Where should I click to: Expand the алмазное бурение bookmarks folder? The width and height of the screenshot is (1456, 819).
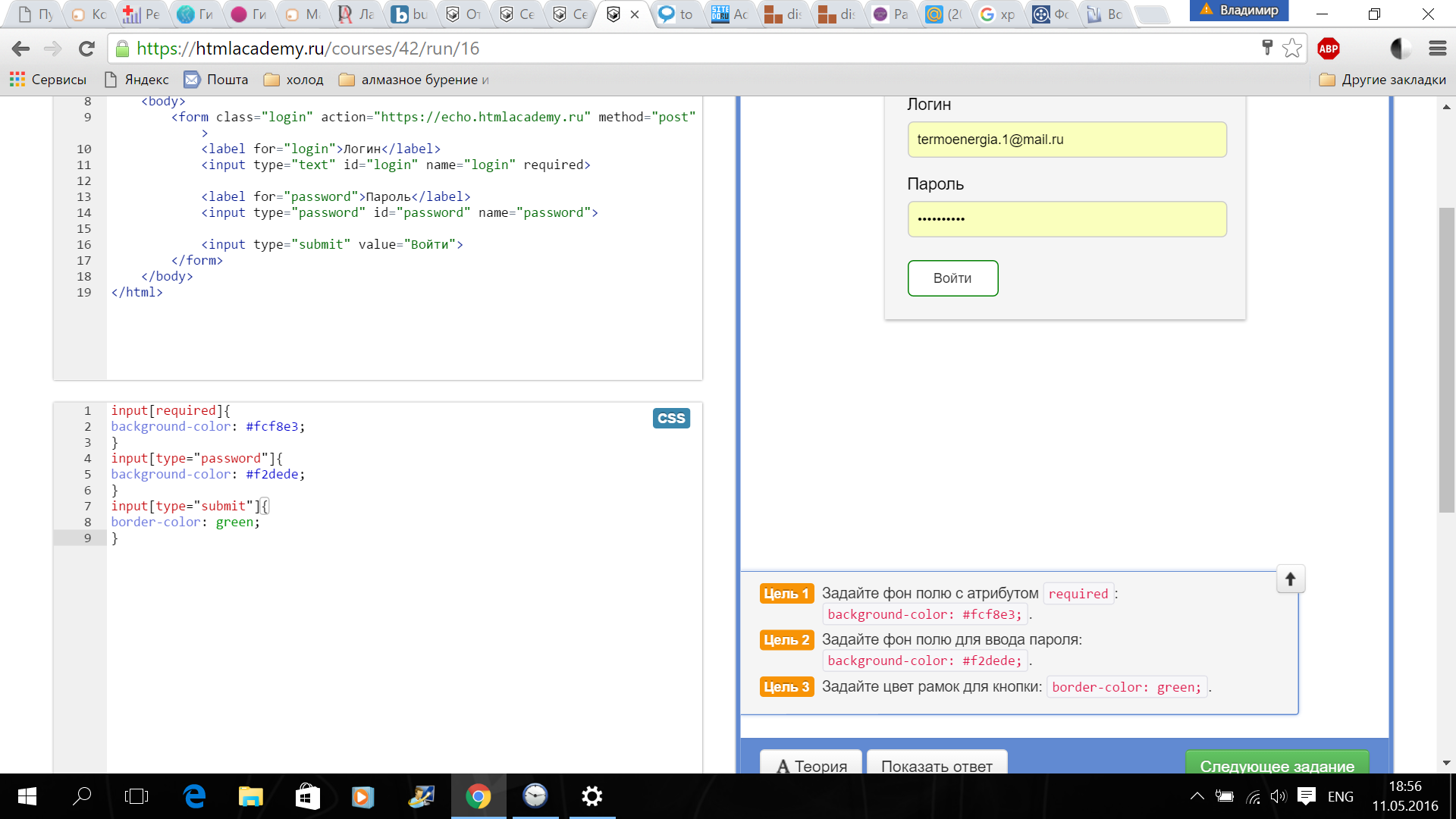[x=414, y=80]
